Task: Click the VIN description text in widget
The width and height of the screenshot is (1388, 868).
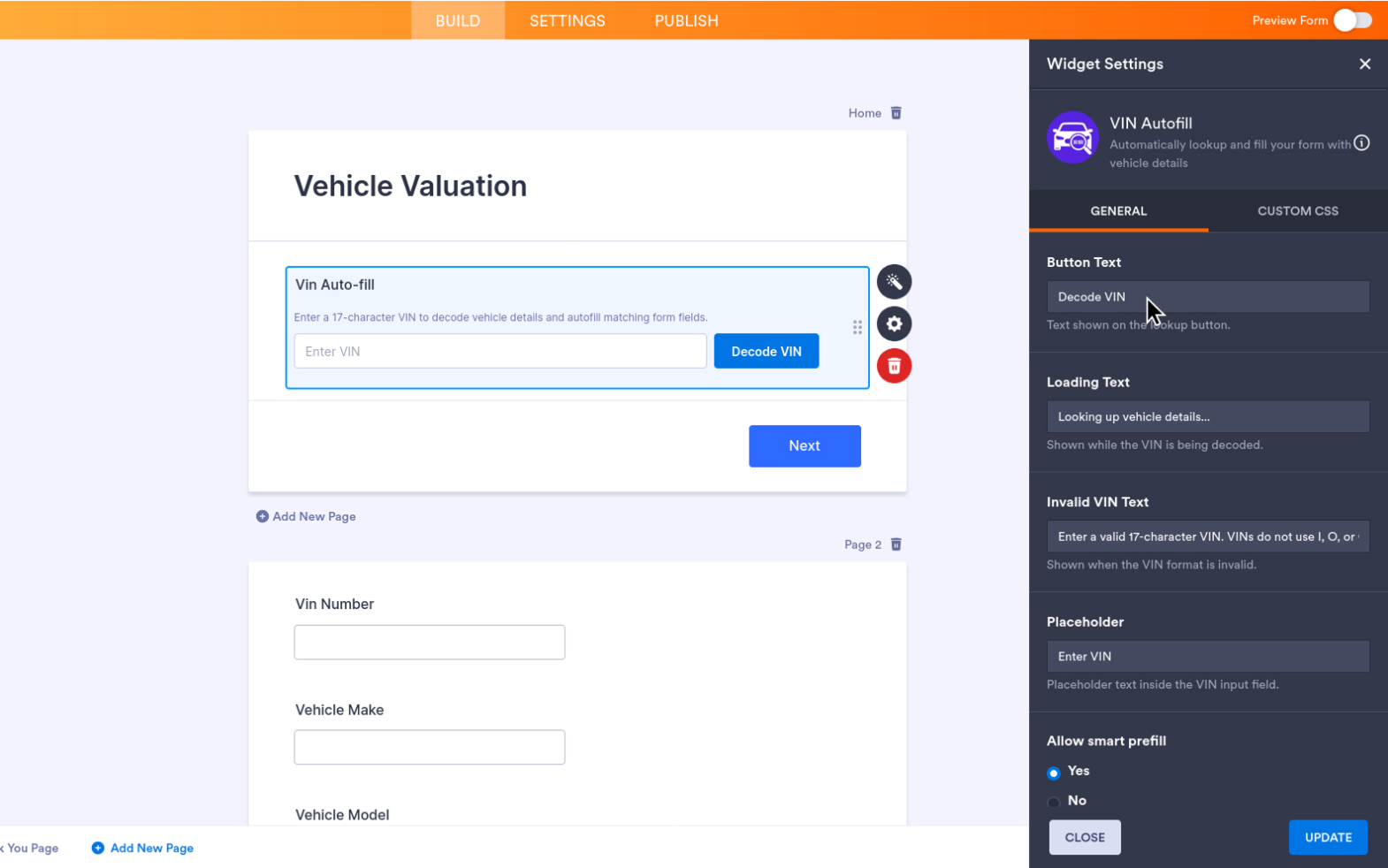Action: click(500, 317)
